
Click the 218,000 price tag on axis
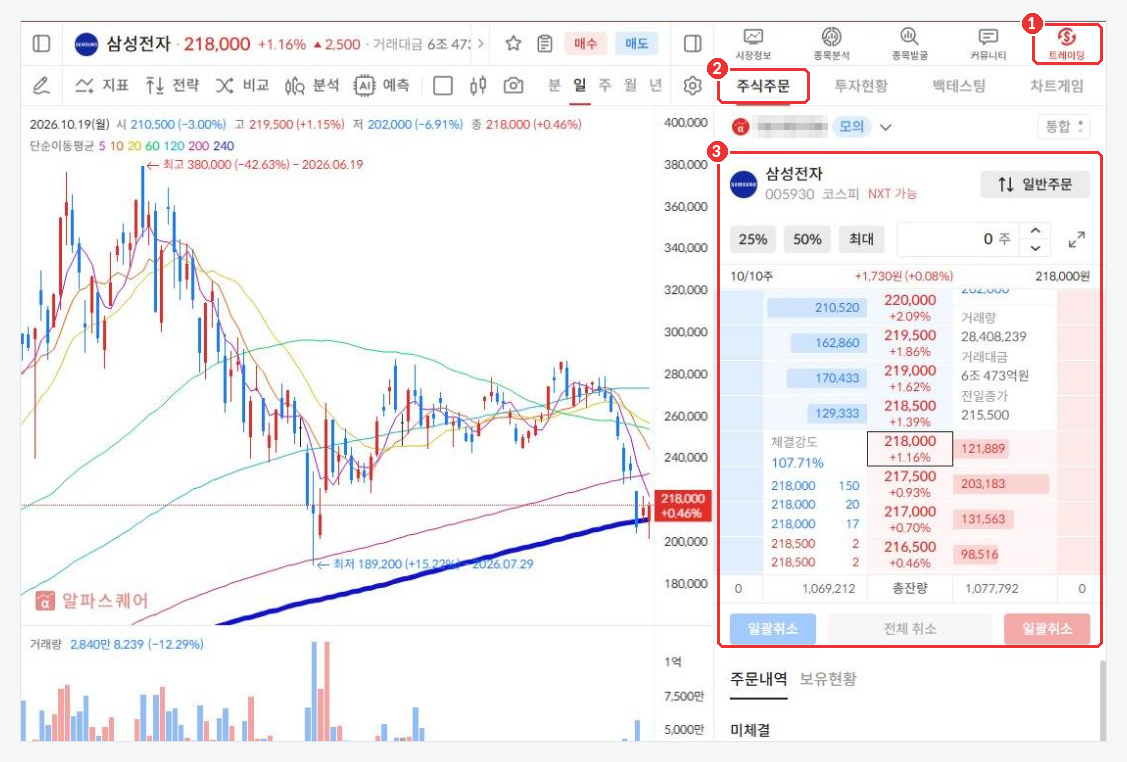[683, 505]
